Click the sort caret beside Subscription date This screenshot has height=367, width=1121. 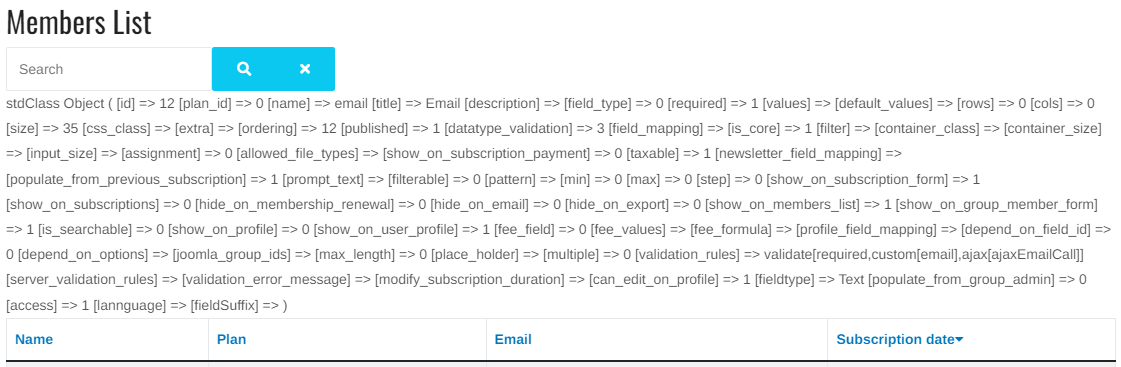[x=959, y=339]
